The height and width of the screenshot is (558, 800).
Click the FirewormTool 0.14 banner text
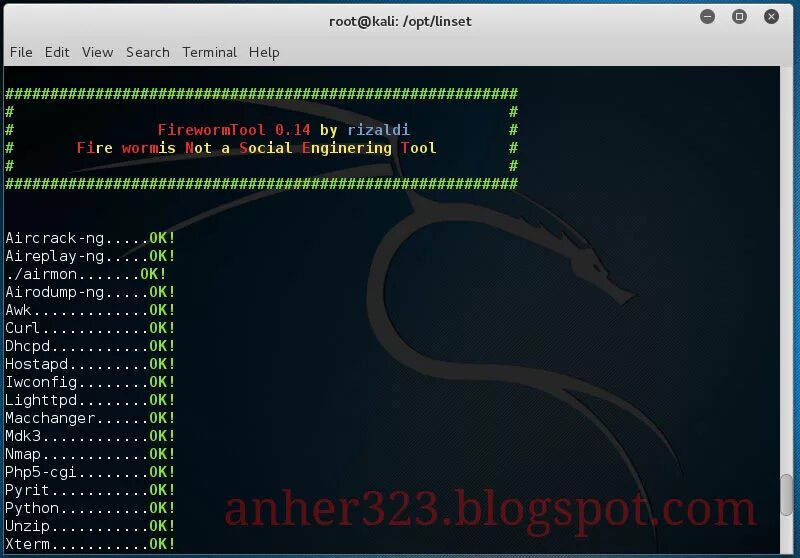pos(234,130)
